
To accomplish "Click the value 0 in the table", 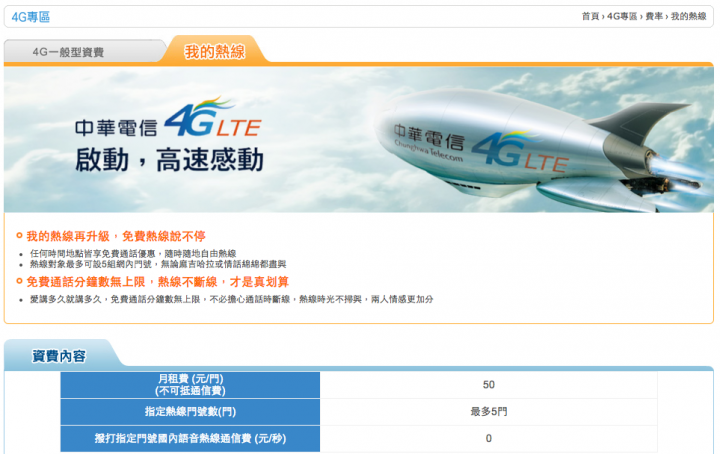I will click(x=489, y=438).
